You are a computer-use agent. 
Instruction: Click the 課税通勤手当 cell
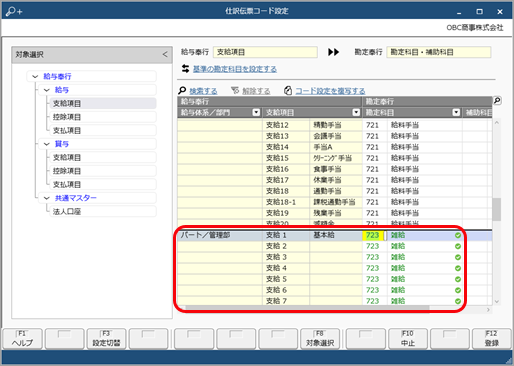click(x=336, y=202)
